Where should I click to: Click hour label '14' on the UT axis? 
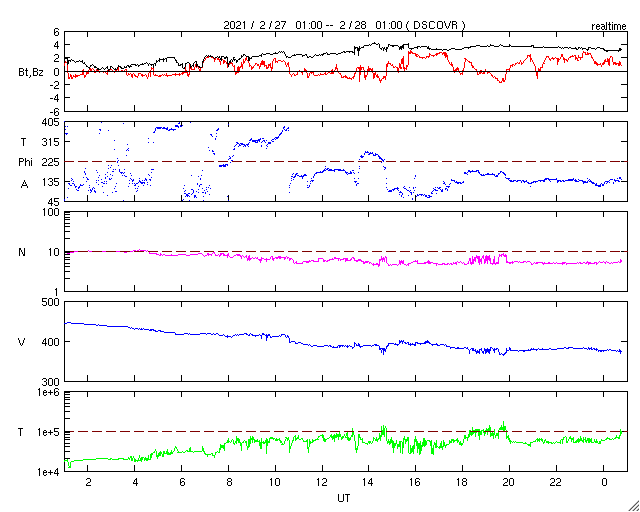[x=369, y=483]
